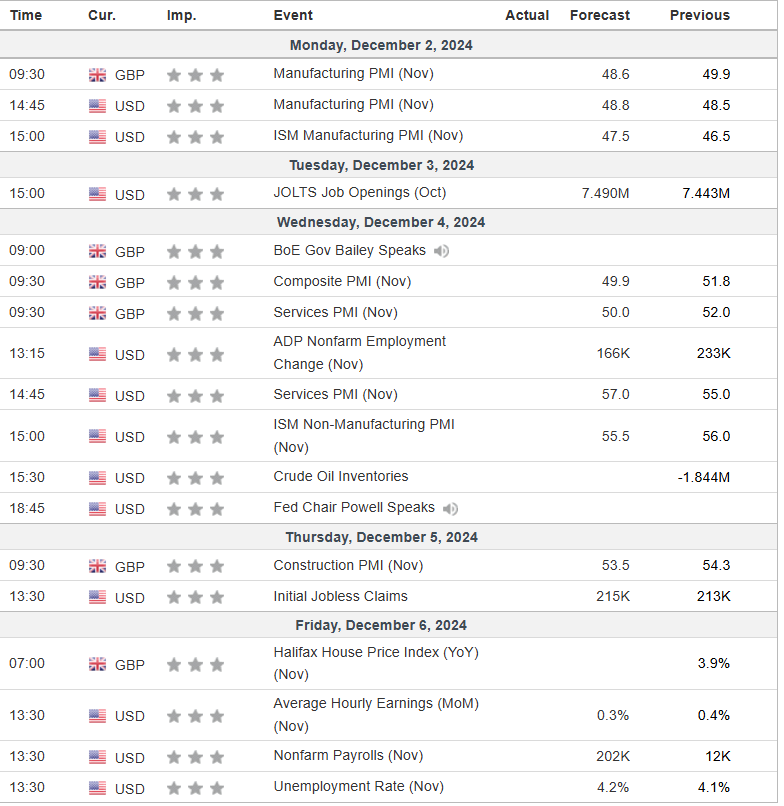Open the ISM Manufacturing PMI (Nov) event
784x806 pixels.
tap(368, 136)
